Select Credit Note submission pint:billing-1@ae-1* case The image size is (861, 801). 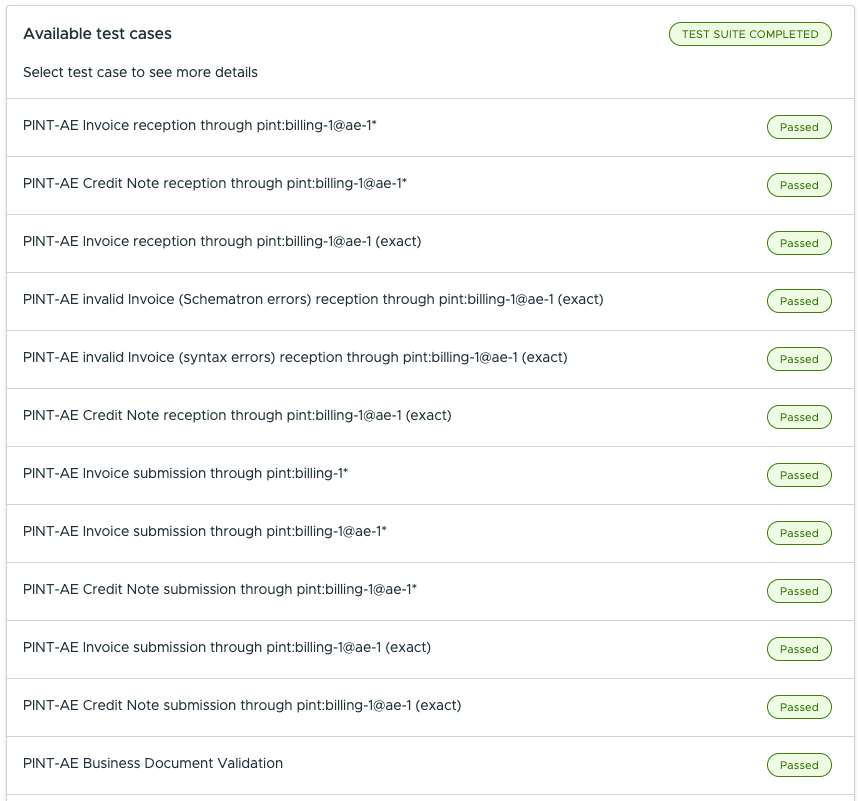pyautogui.click(x=430, y=591)
